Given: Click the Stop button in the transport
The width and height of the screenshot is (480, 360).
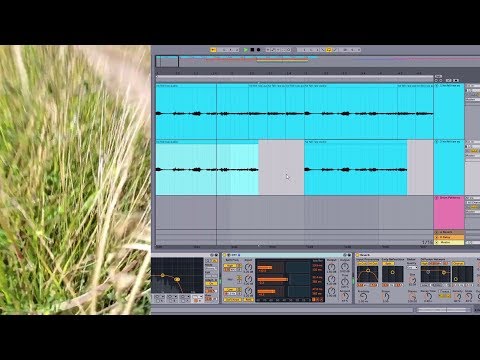Looking at the screenshot, I should click(x=252, y=50).
